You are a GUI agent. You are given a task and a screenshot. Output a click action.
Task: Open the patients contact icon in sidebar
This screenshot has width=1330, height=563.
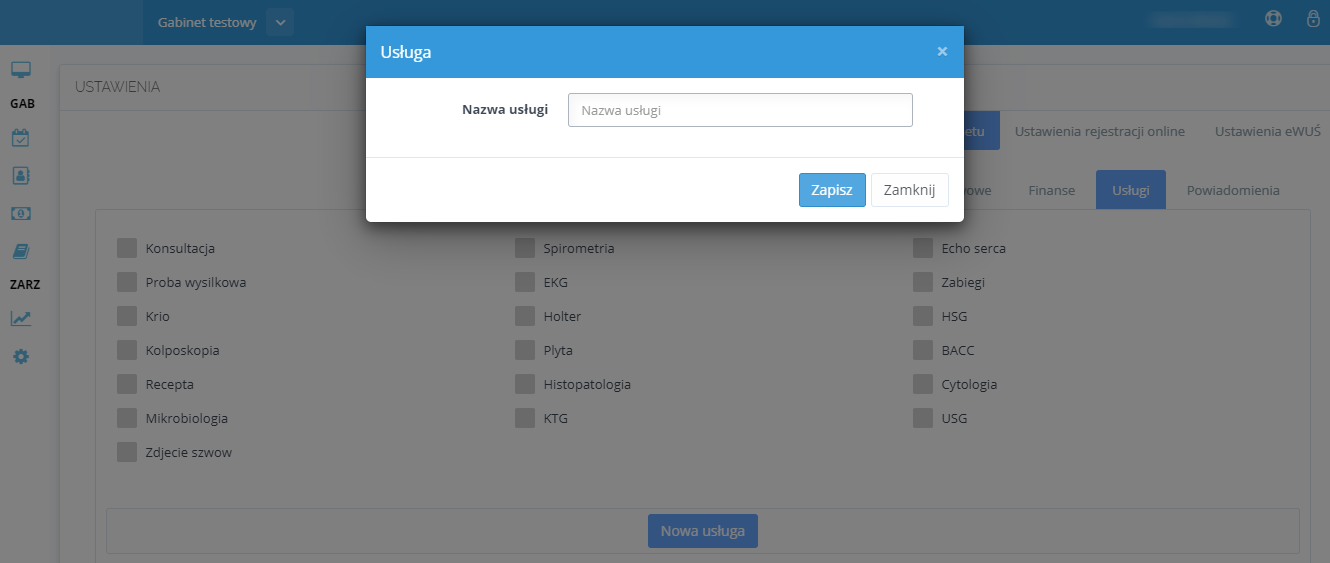(21, 175)
